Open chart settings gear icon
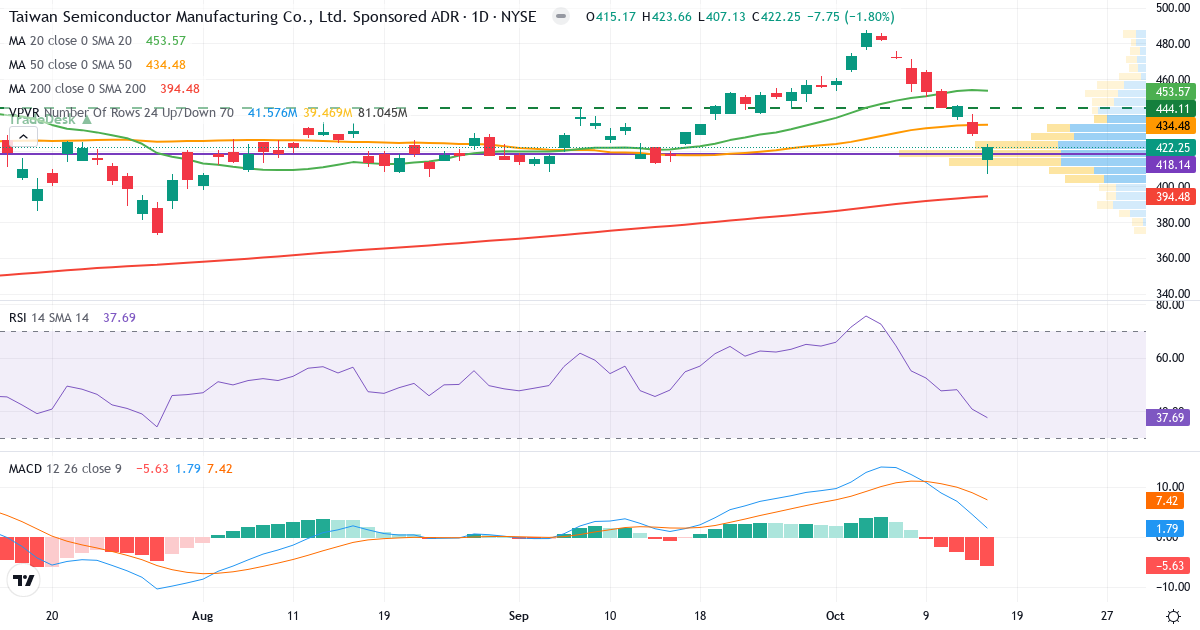Viewport: 1200px width, 630px height. coord(1172,615)
